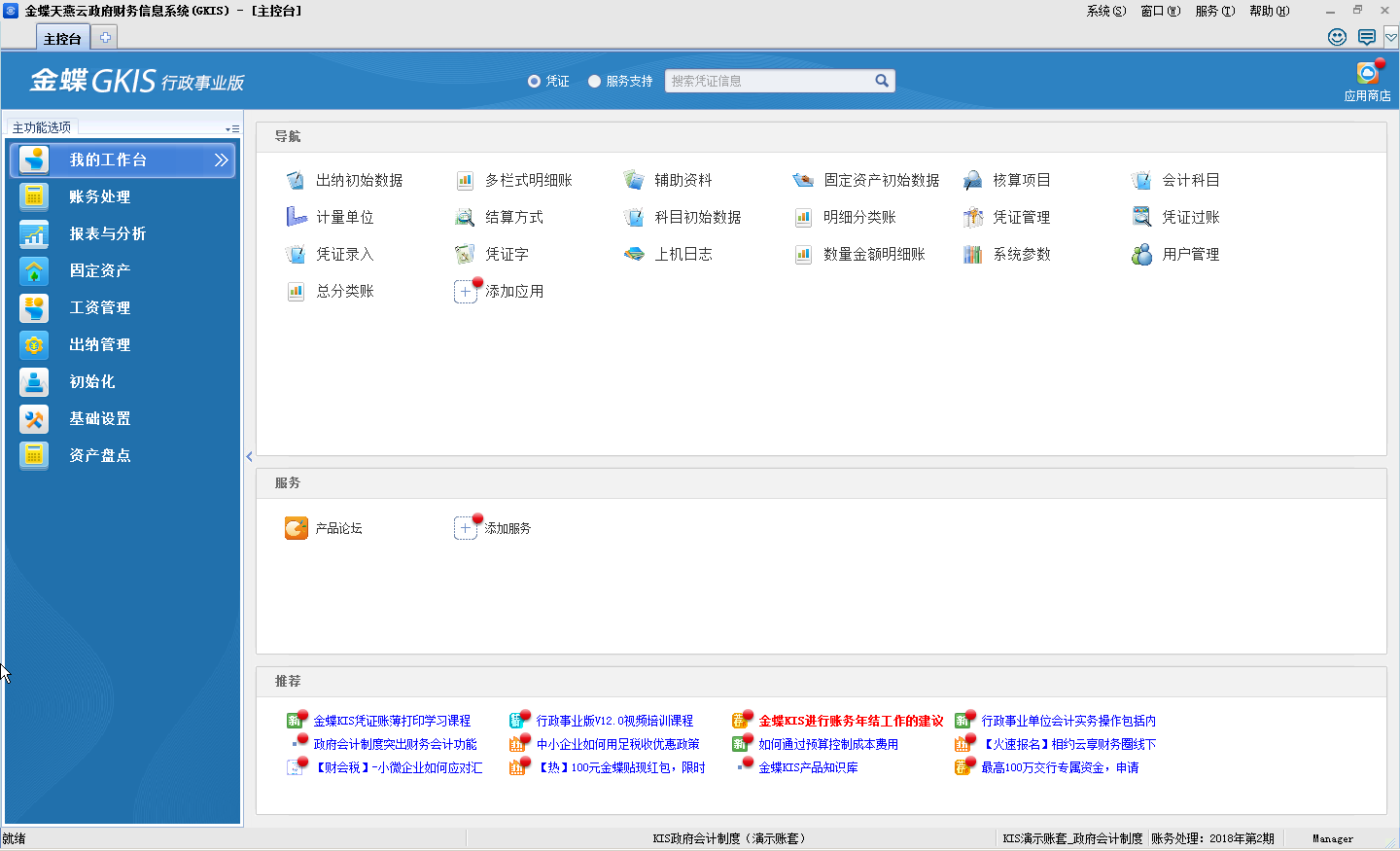Open link 中小企业如何用足税收优惠政策
Viewport: 1400px width, 851px height.
pyautogui.click(x=617, y=744)
